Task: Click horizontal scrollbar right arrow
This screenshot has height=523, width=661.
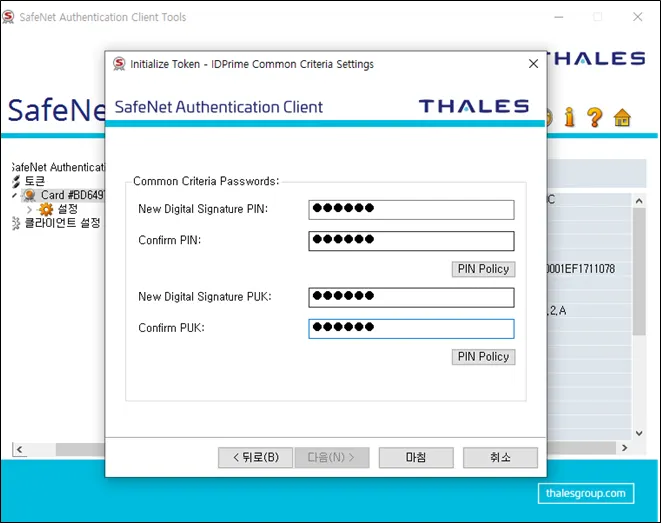Action: coord(625,448)
